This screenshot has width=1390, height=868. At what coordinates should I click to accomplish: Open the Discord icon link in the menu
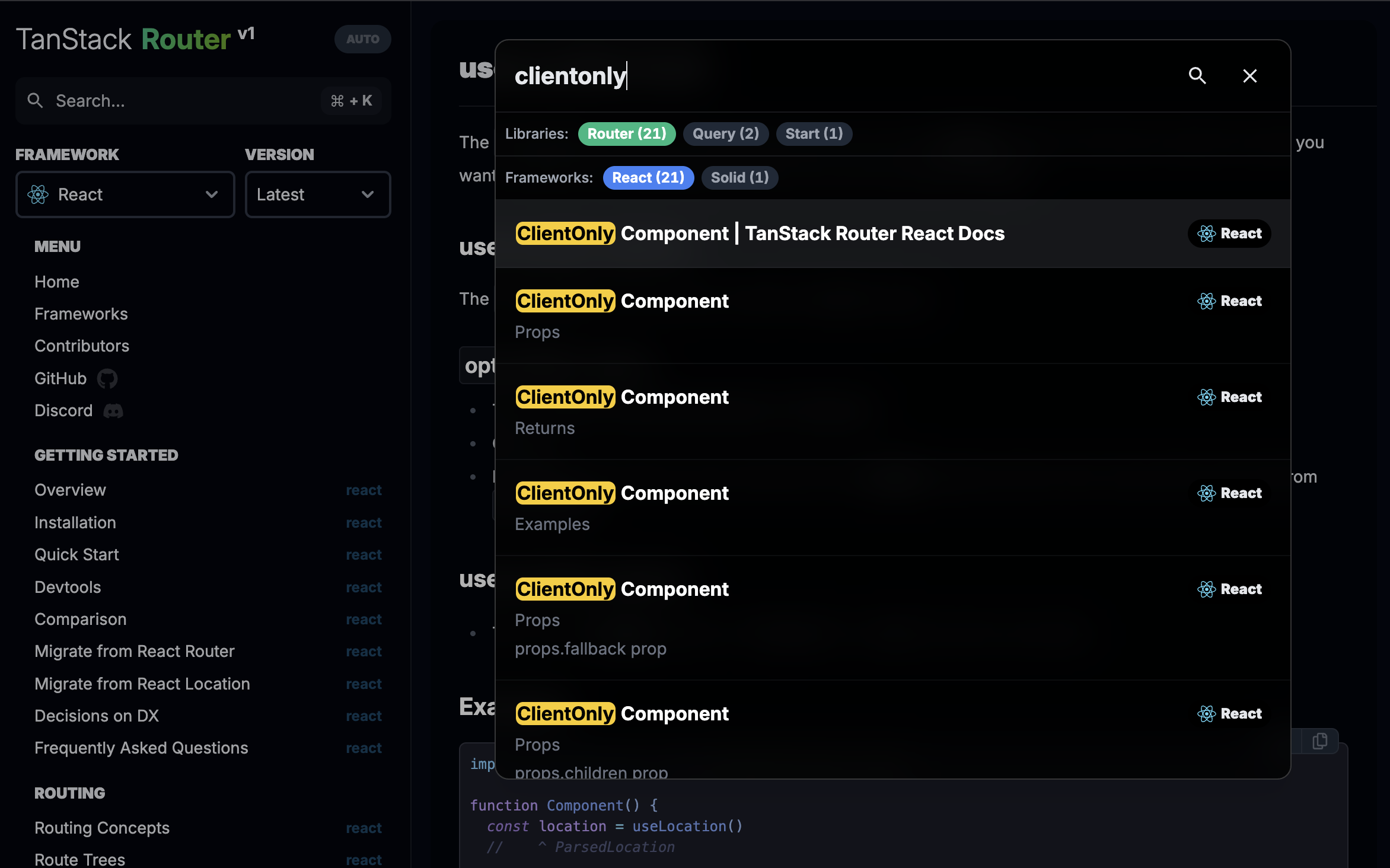tap(113, 411)
